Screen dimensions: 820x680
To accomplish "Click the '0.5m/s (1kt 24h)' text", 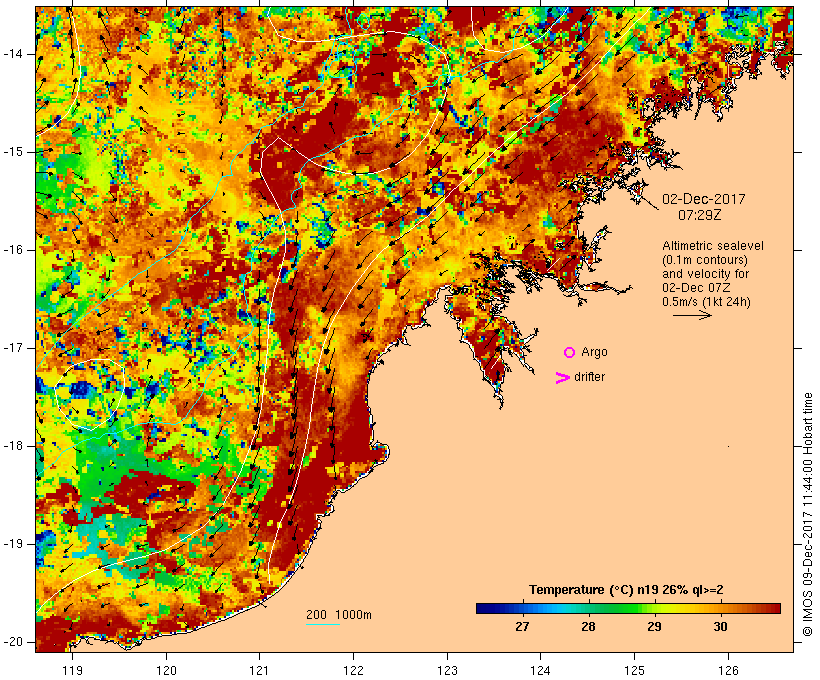I will tap(706, 302).
